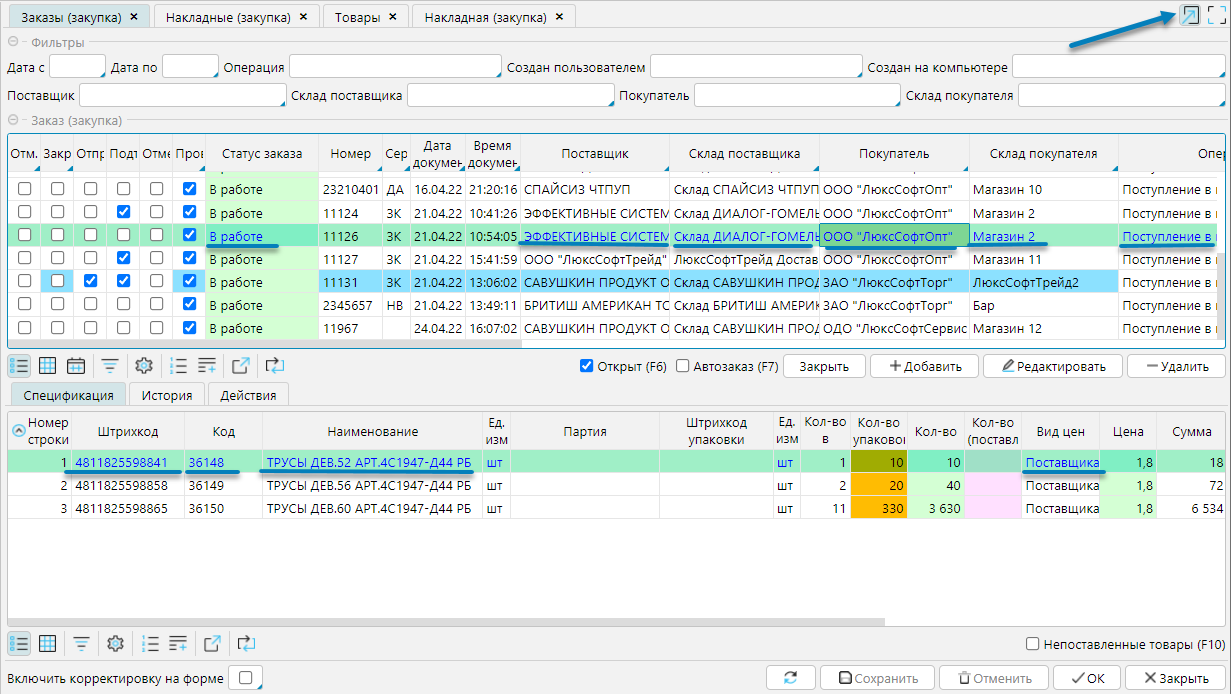This screenshot has height=694, width=1231.
Task: Click the Поставщик filter input field
Action: click(182, 96)
